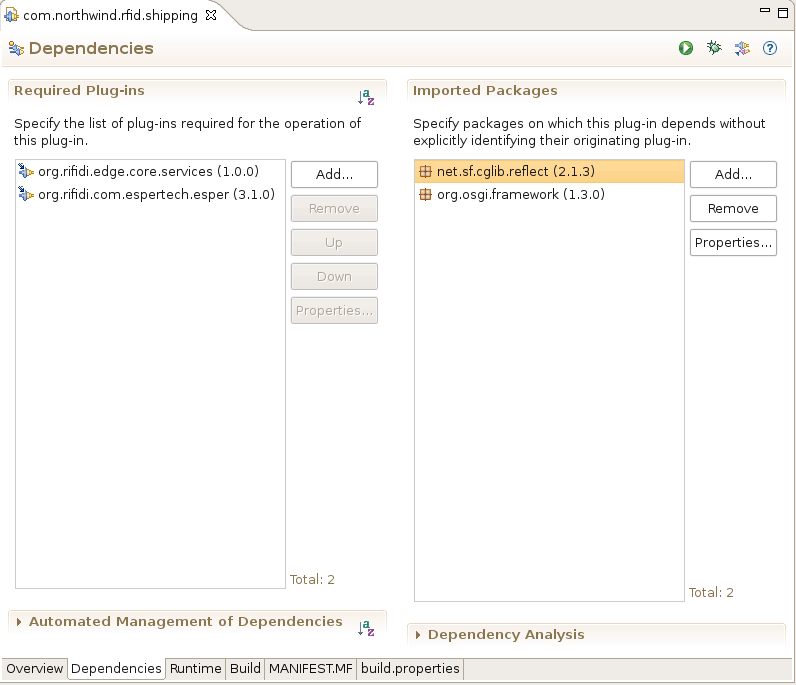The height and width of the screenshot is (685, 796).
Task: Click the Up button for plug-ins
Action: (334, 242)
